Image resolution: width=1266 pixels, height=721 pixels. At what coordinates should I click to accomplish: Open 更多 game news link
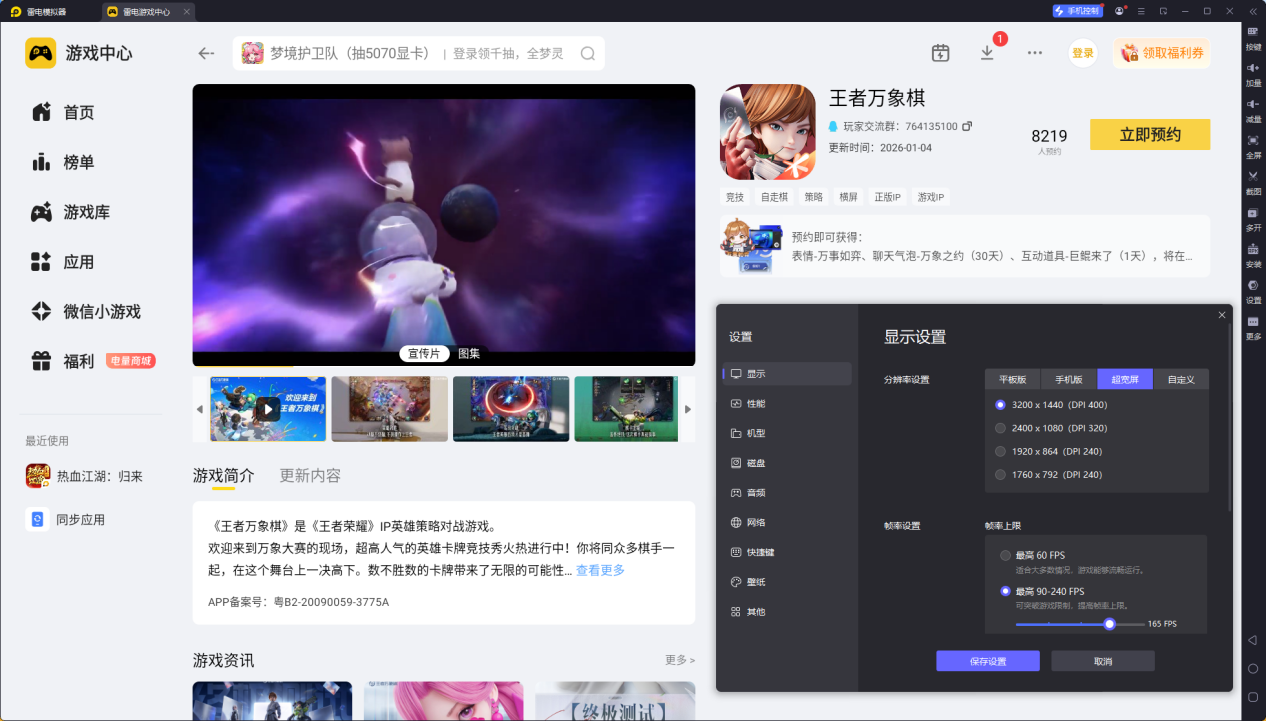tap(680, 660)
